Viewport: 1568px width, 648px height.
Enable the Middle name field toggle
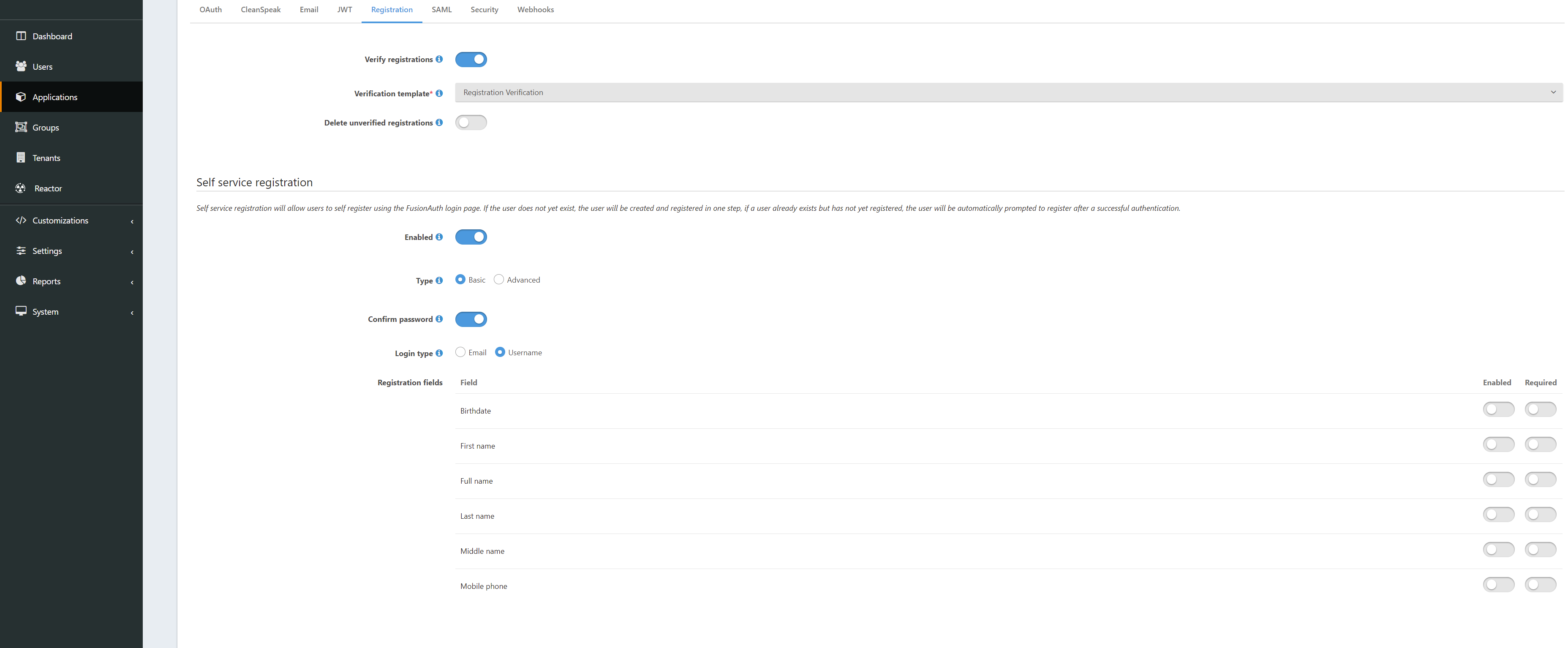point(1498,550)
